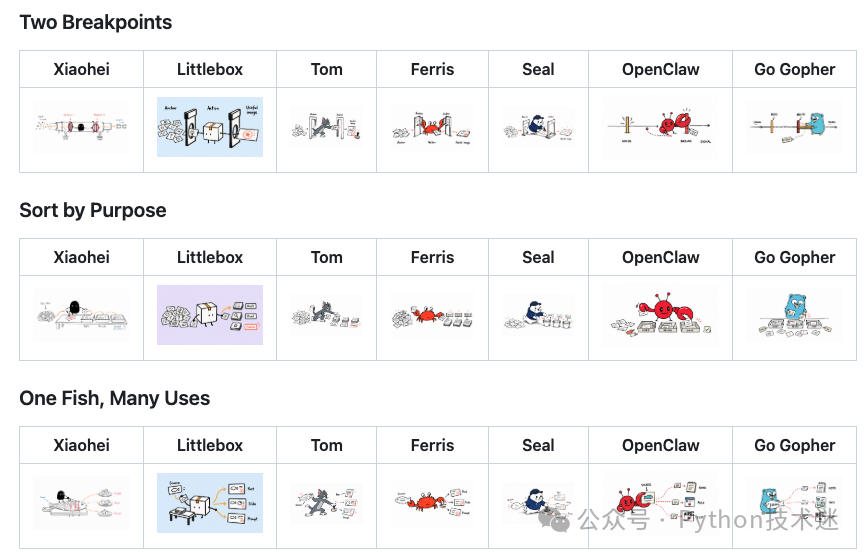The image size is (866, 554).
Task: Open the OpenClaw lobster Two Breakpoints image
Action: [x=661, y=127]
